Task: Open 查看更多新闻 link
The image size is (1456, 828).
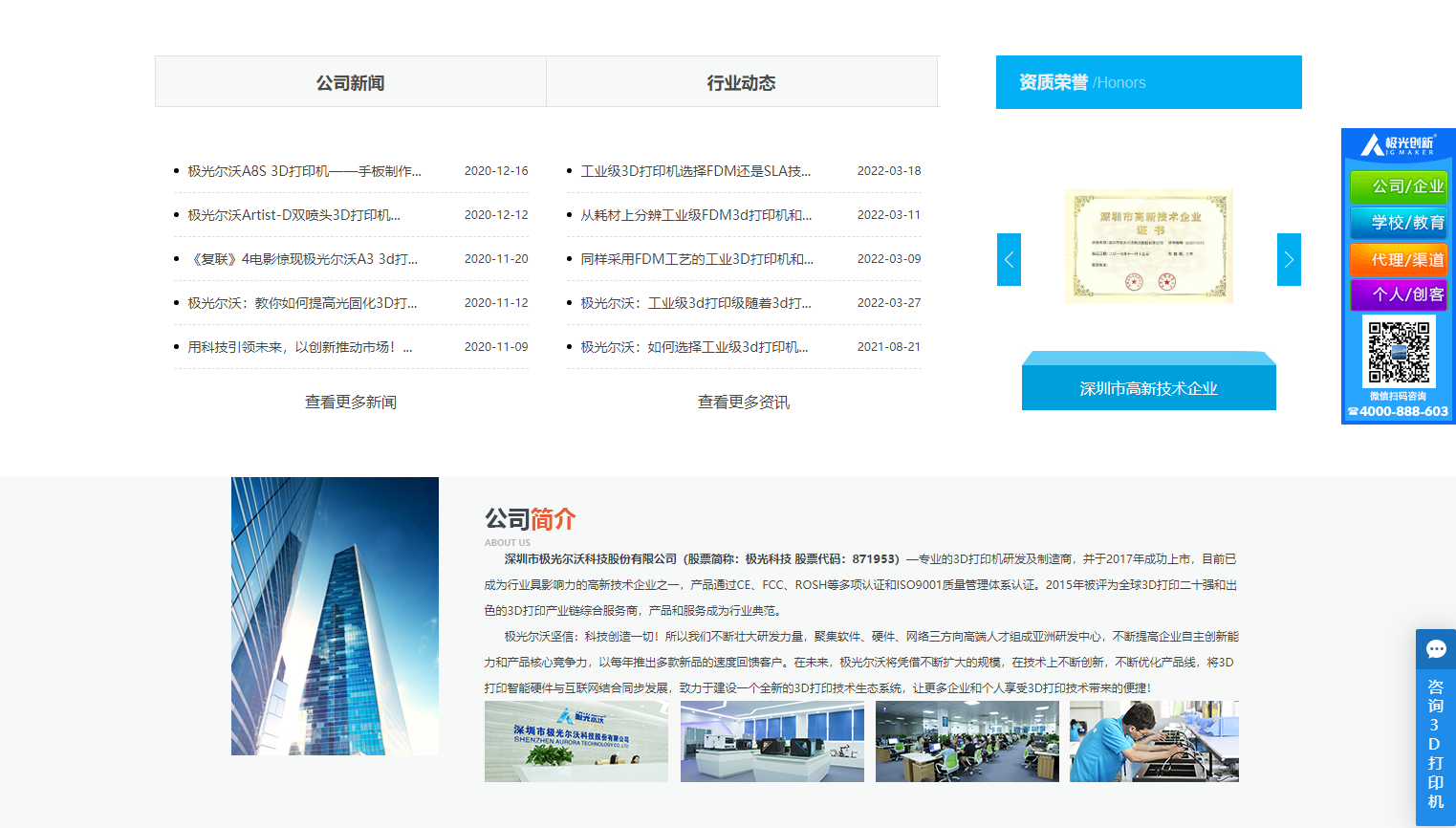Action: [351, 402]
